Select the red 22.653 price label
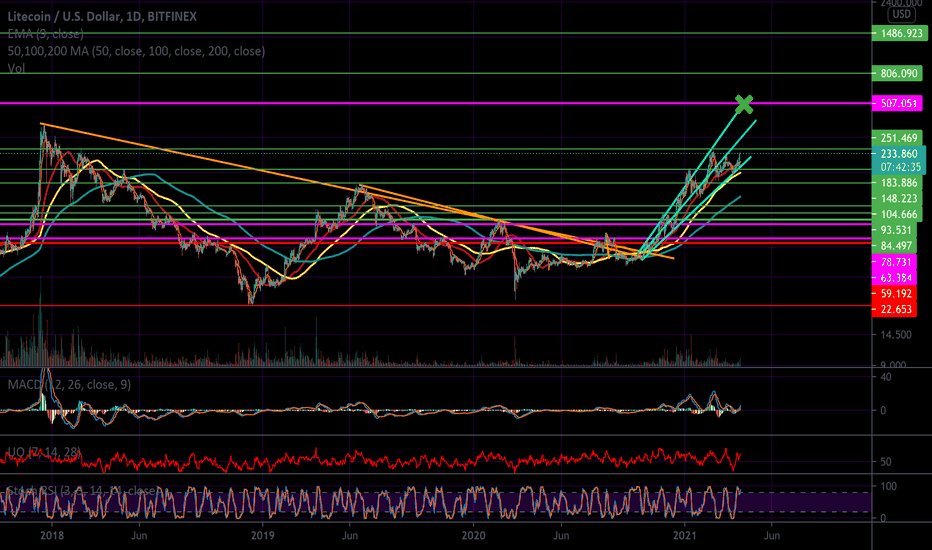This screenshot has height=550, width=932. pos(894,309)
